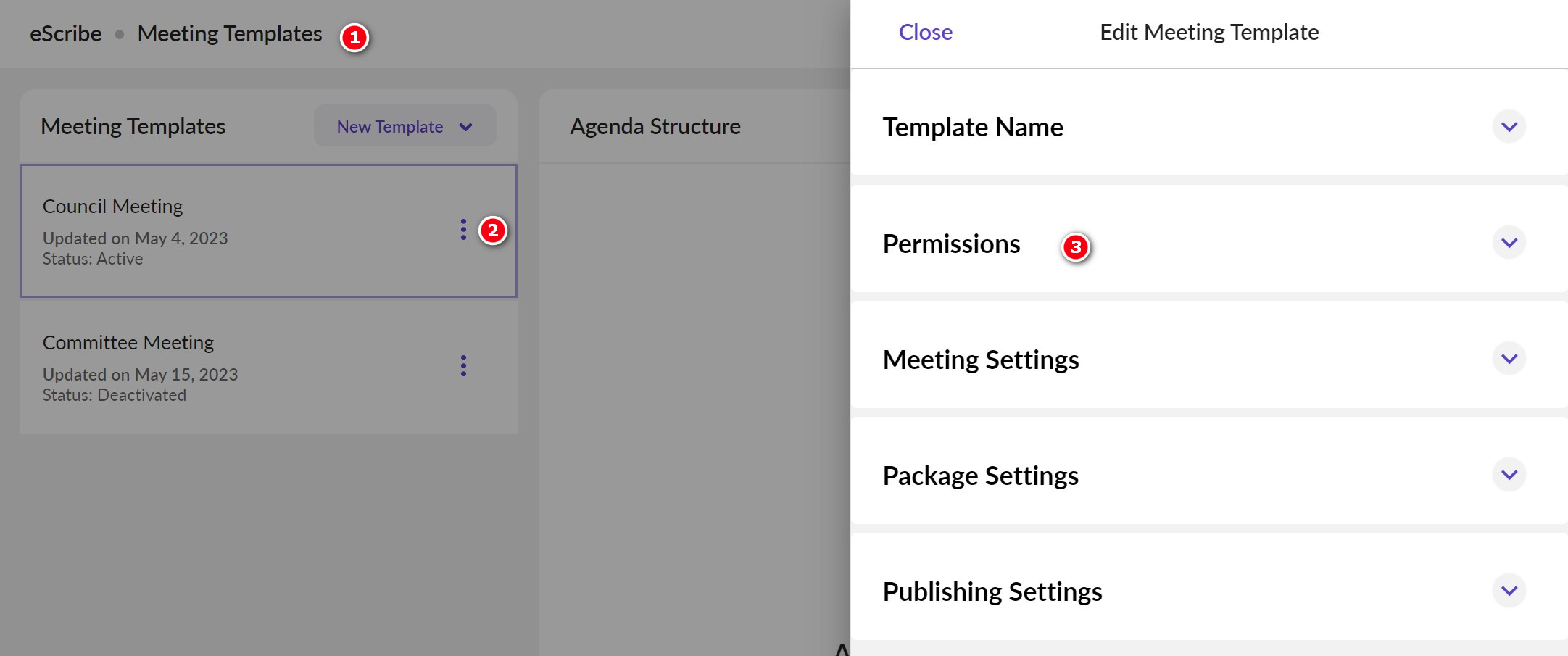The height and width of the screenshot is (656, 1568).
Task: Click the Template Name section header
Action: pyautogui.click(x=973, y=127)
